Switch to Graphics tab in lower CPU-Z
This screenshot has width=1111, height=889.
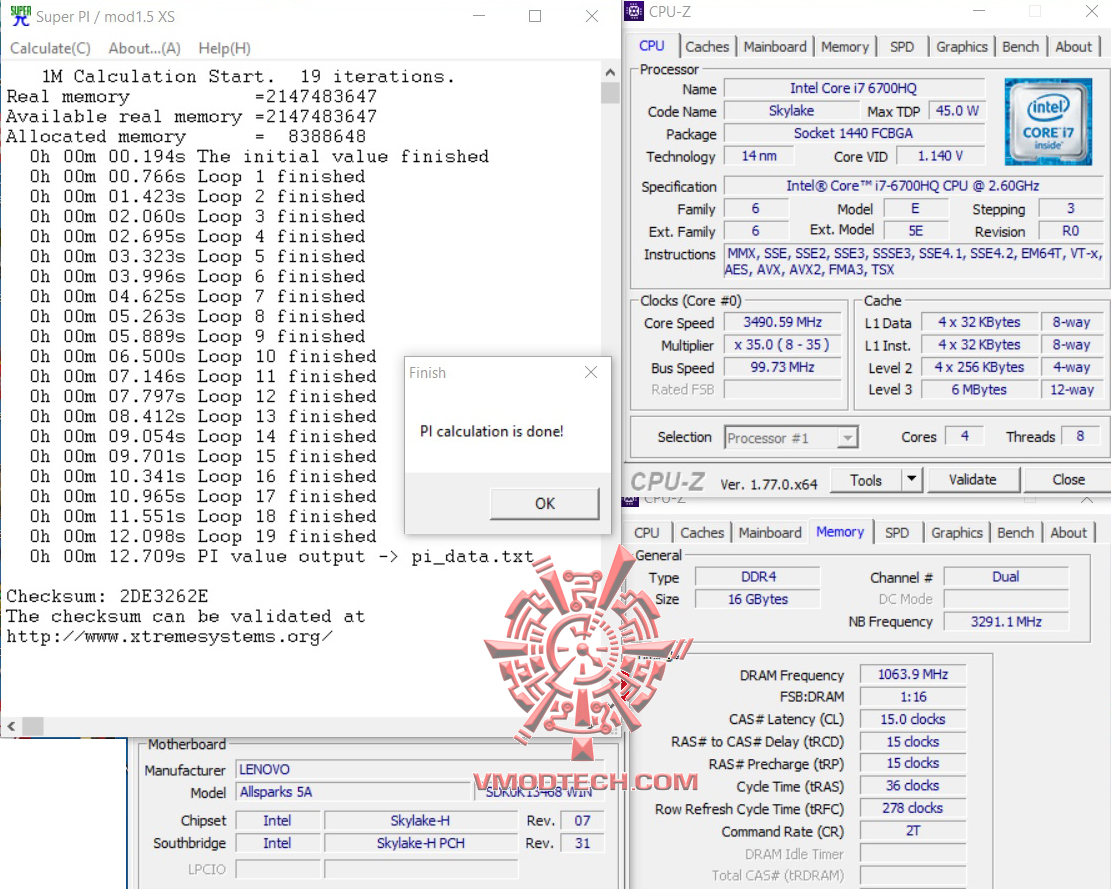tap(957, 533)
